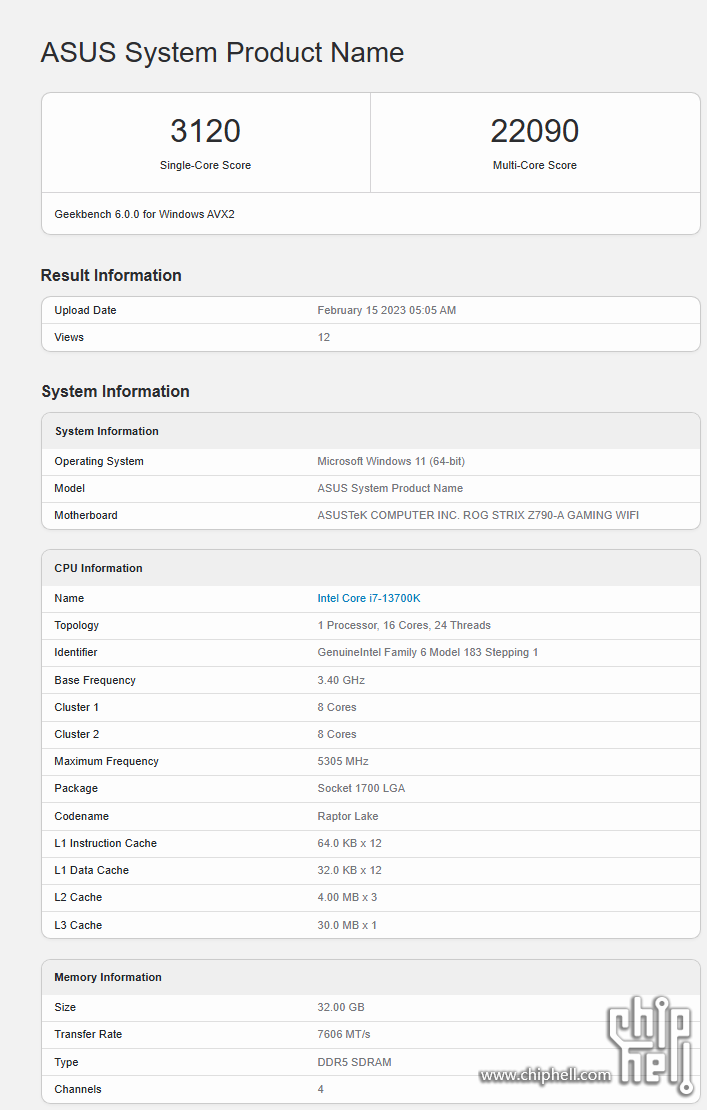Click the Cluster 2 label
Viewport: 707px width, 1110px height.
[76, 734]
